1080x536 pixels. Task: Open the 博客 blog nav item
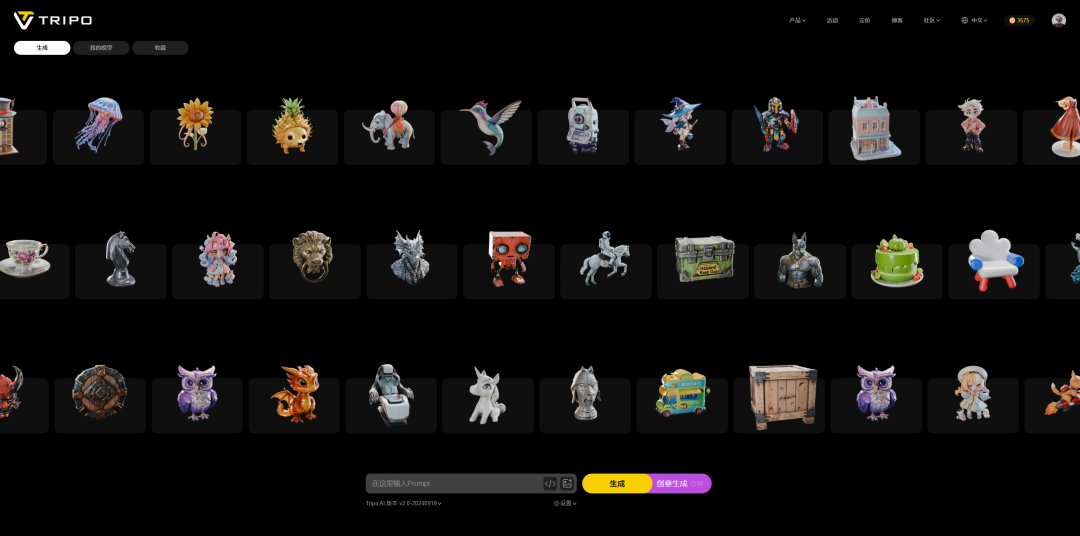897,21
